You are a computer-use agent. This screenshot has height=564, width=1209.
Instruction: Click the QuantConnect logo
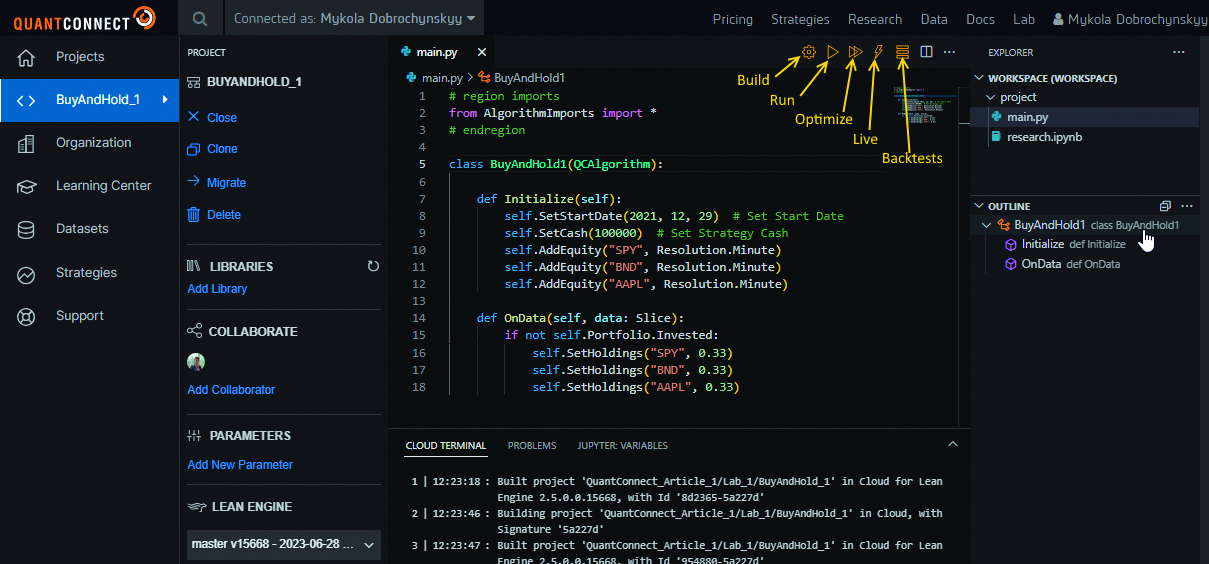point(84,18)
